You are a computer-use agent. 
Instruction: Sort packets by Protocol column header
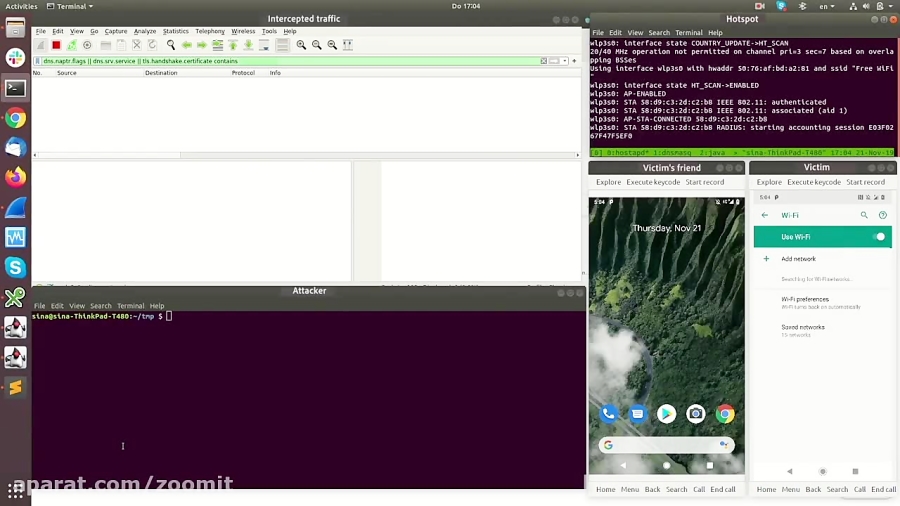click(243, 73)
